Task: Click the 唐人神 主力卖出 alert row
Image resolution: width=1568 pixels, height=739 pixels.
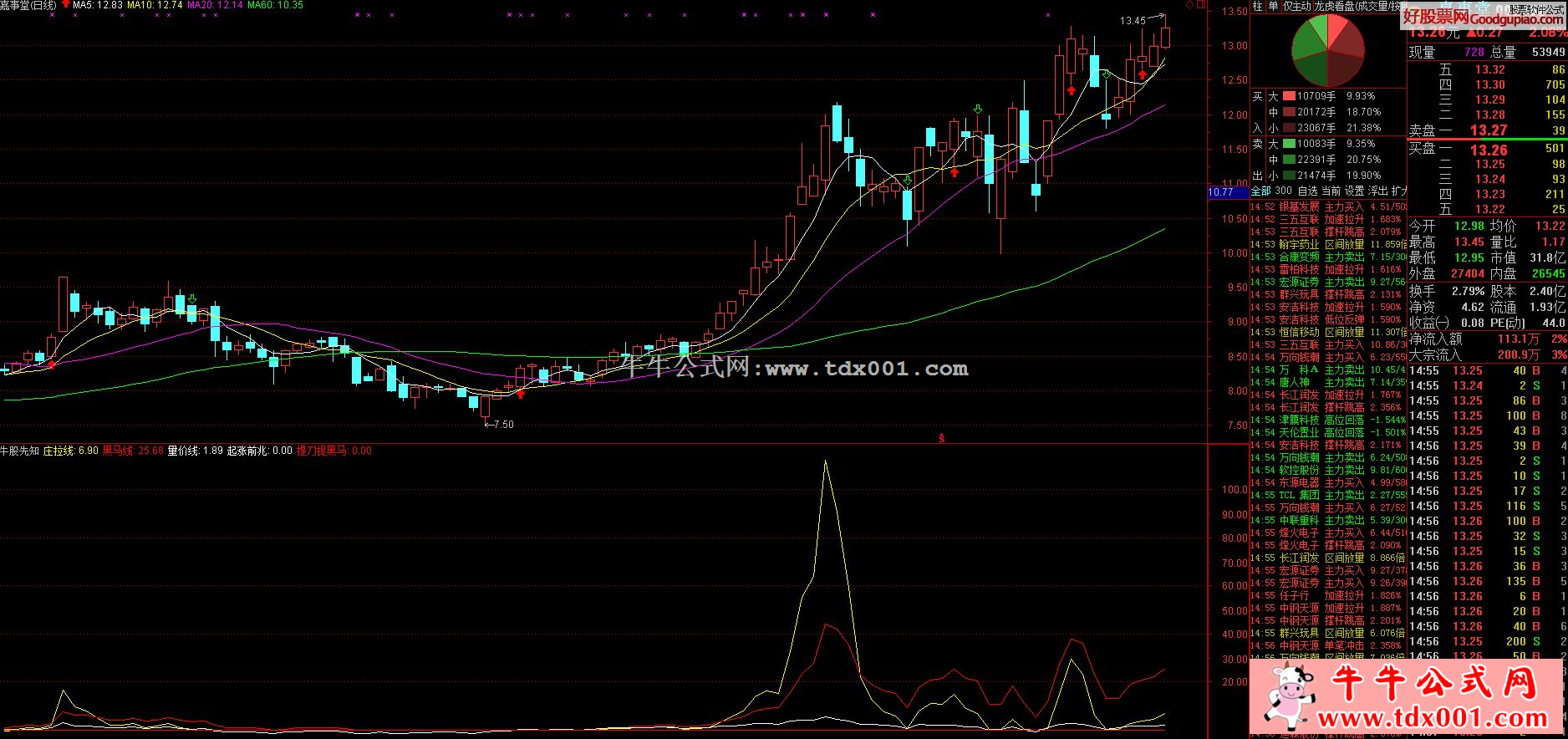Action: click(1328, 382)
